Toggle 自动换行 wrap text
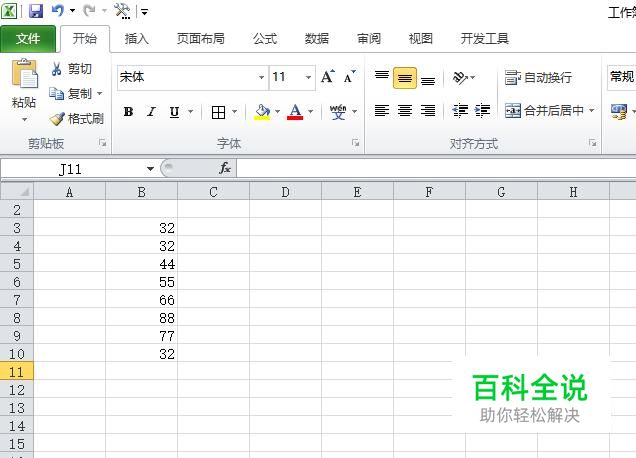This screenshot has width=636, height=458. click(539, 77)
